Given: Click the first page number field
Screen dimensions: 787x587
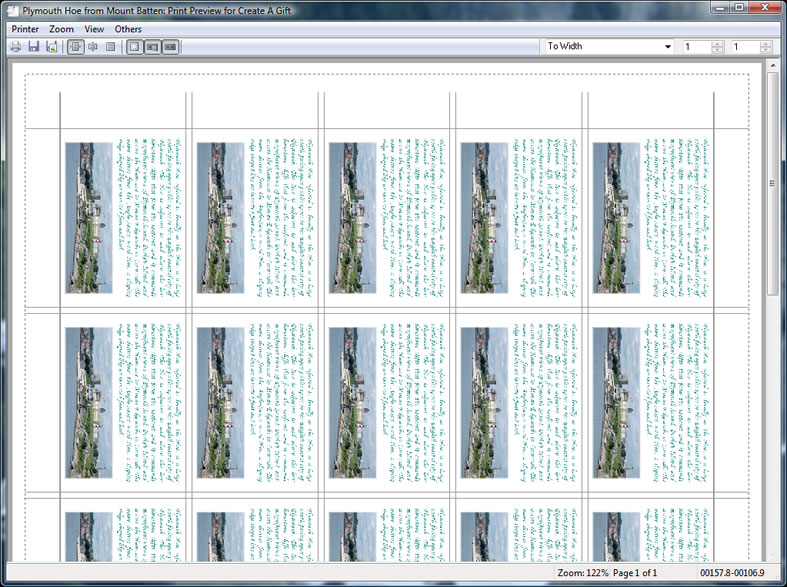Looking at the screenshot, I should point(697,47).
